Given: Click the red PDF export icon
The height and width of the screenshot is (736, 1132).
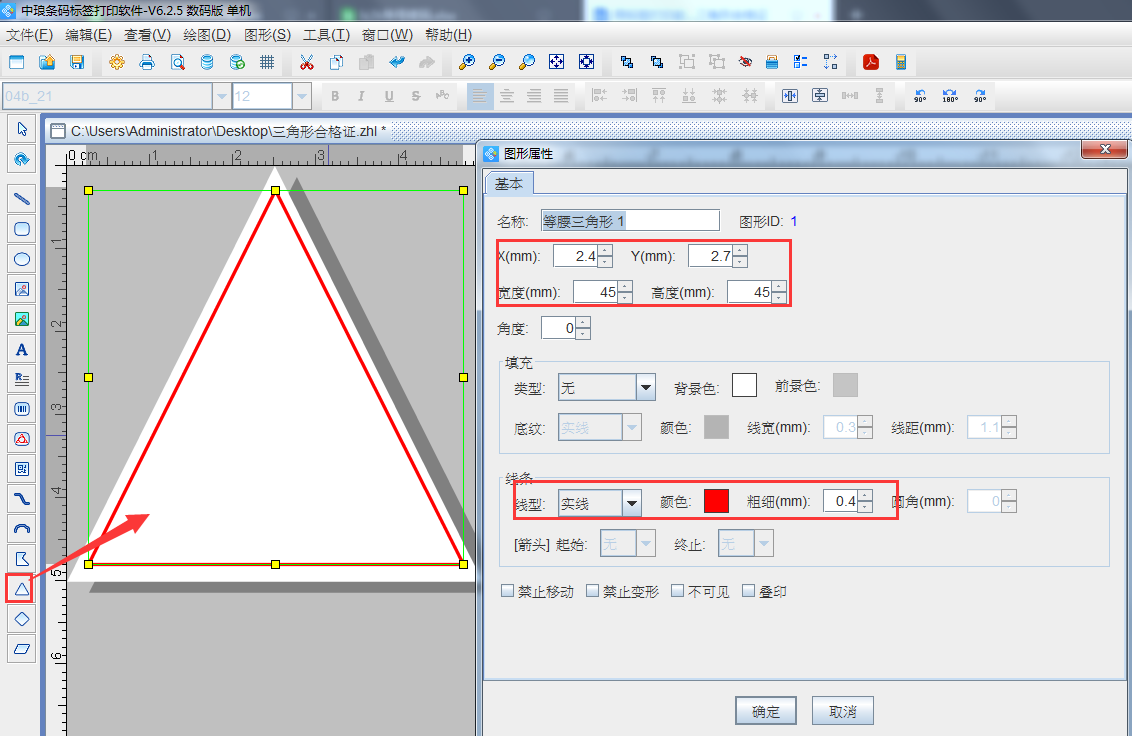Looking at the screenshot, I should 871,62.
